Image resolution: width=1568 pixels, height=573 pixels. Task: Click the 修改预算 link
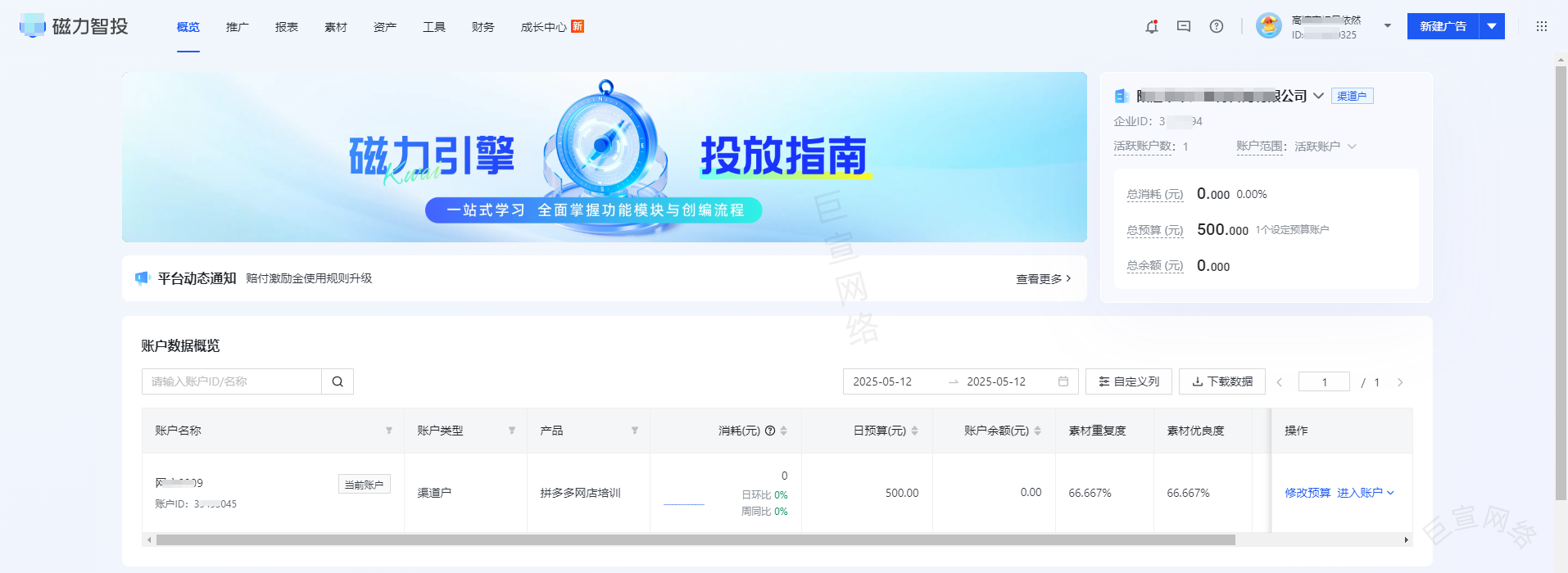click(1307, 493)
